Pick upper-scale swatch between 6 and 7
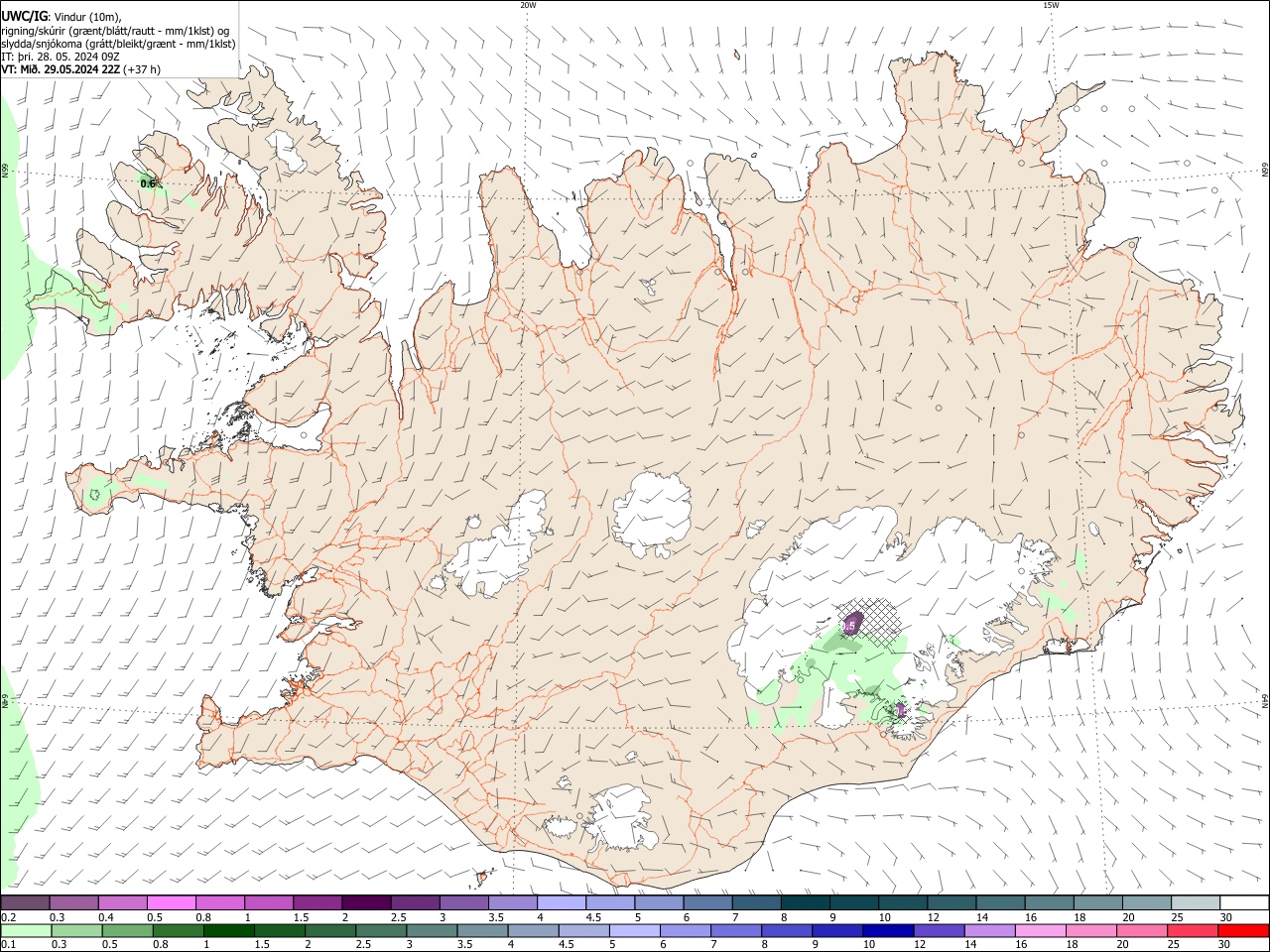Screen dimensions: 1270x952 pos(707,902)
